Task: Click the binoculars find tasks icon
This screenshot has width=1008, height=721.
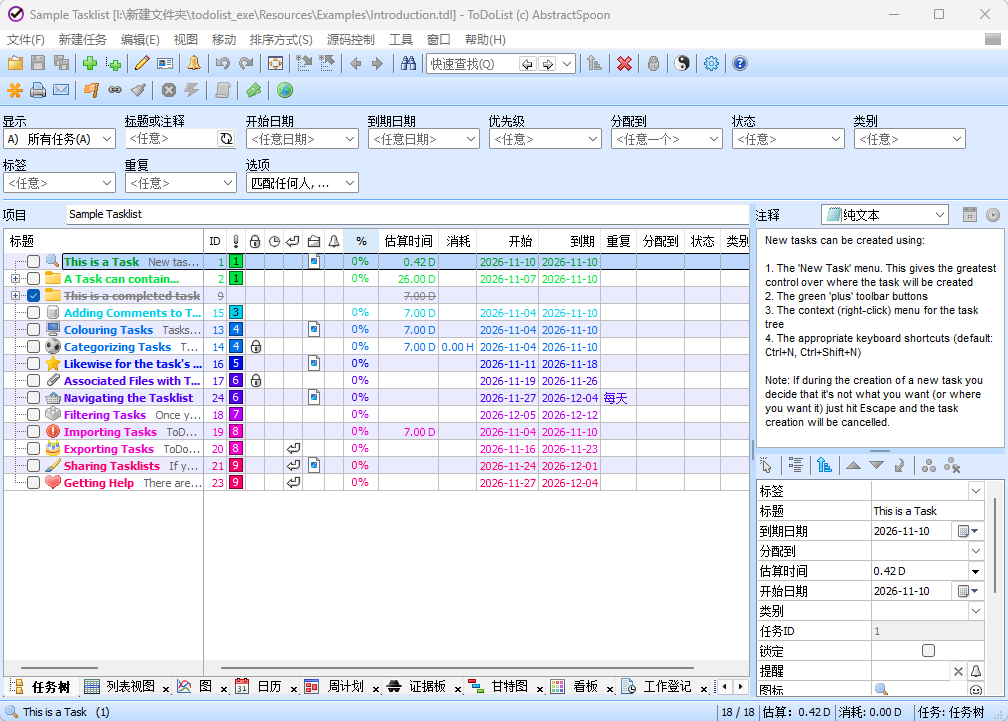Action: coord(408,64)
